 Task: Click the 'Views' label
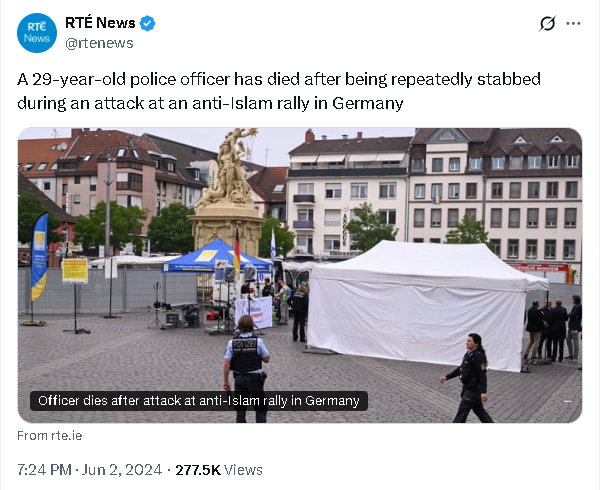pyautogui.click(x=244, y=470)
